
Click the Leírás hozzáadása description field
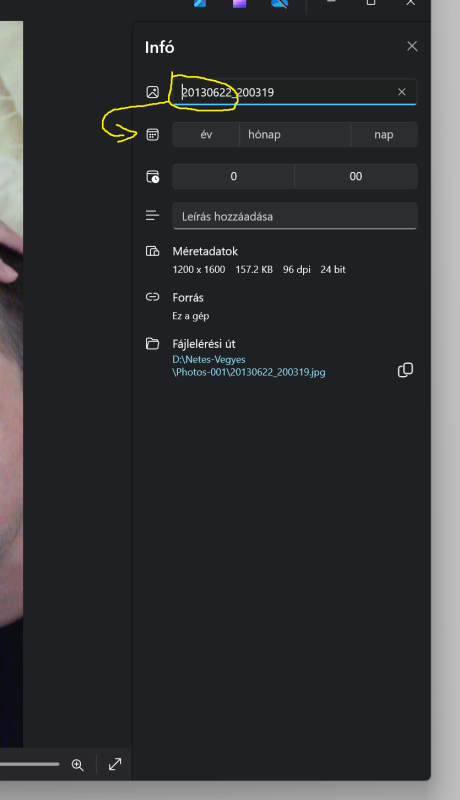[295, 216]
